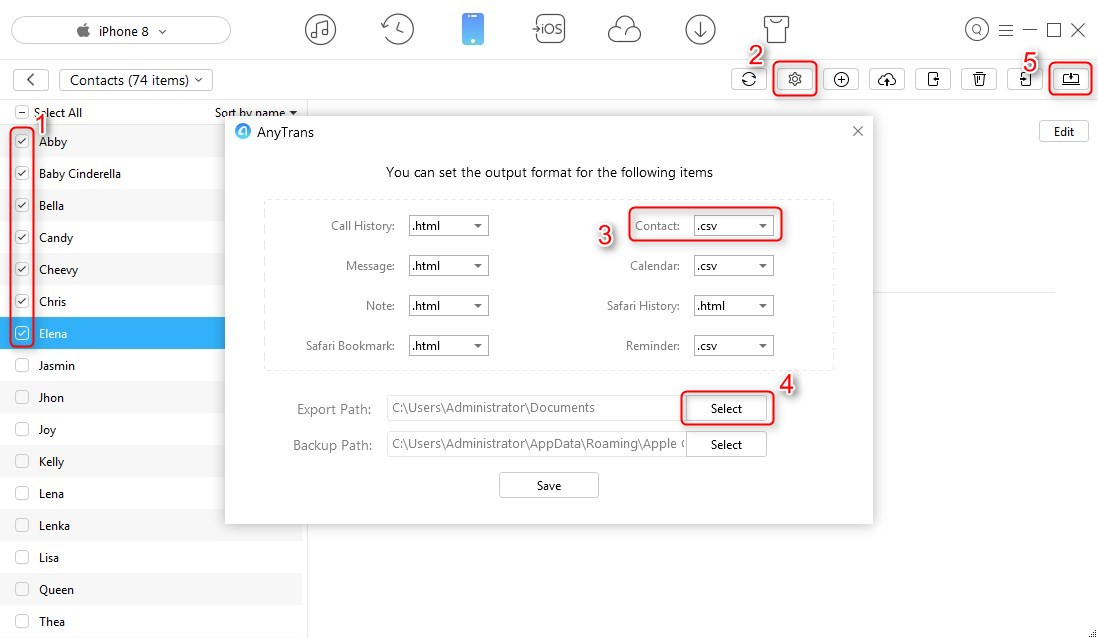Screen dimensions: 1098x638
Task: Open the Note format dropdown
Action: (448, 305)
